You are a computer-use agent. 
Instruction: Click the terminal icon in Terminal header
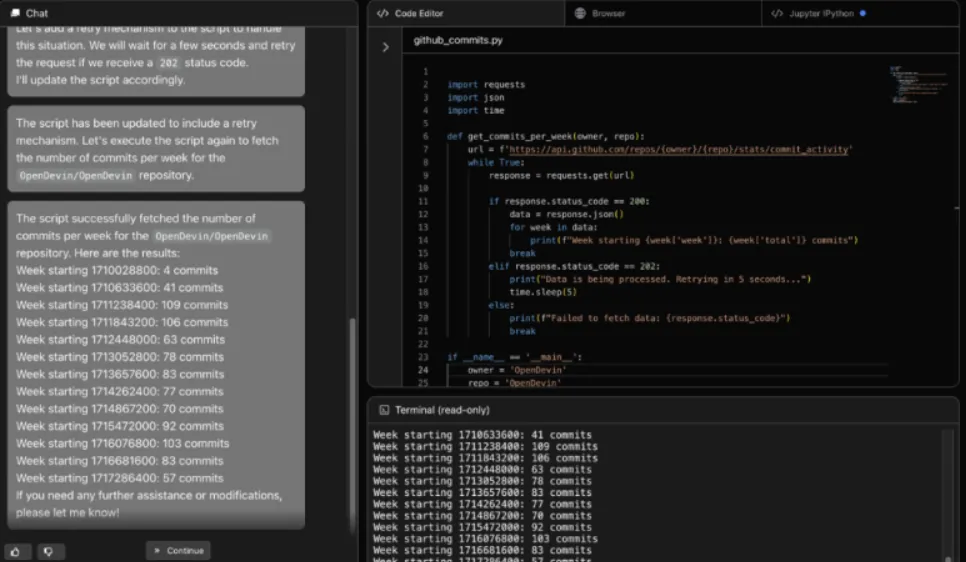384,410
